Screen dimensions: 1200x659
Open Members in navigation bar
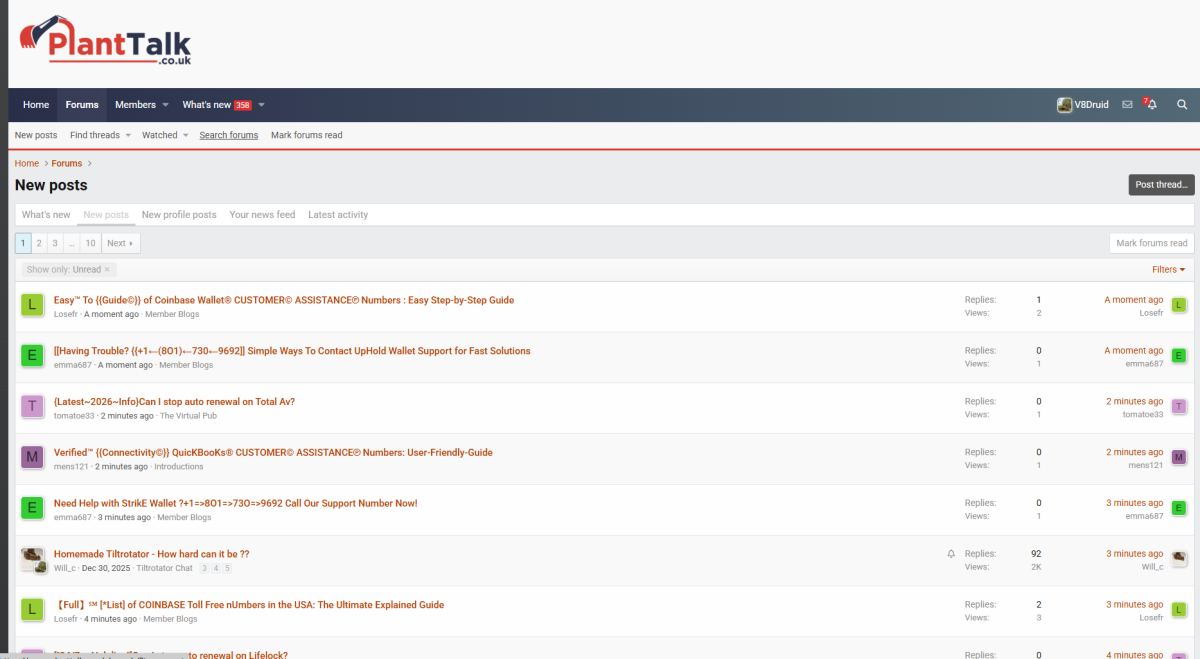click(x=135, y=105)
